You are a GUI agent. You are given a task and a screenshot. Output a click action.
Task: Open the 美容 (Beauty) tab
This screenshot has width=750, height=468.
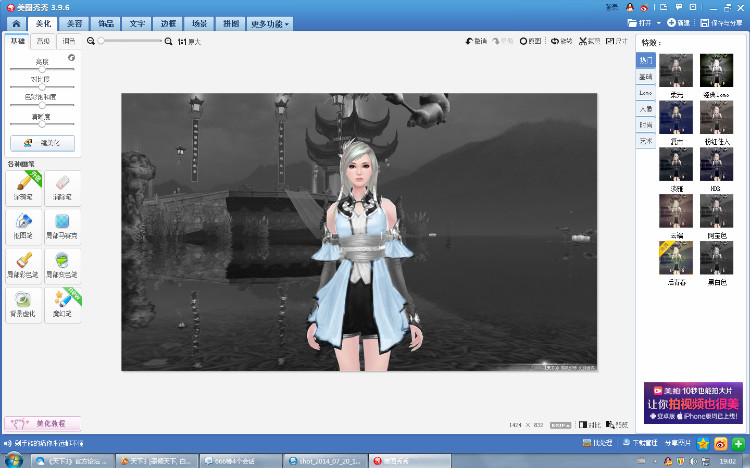74,23
